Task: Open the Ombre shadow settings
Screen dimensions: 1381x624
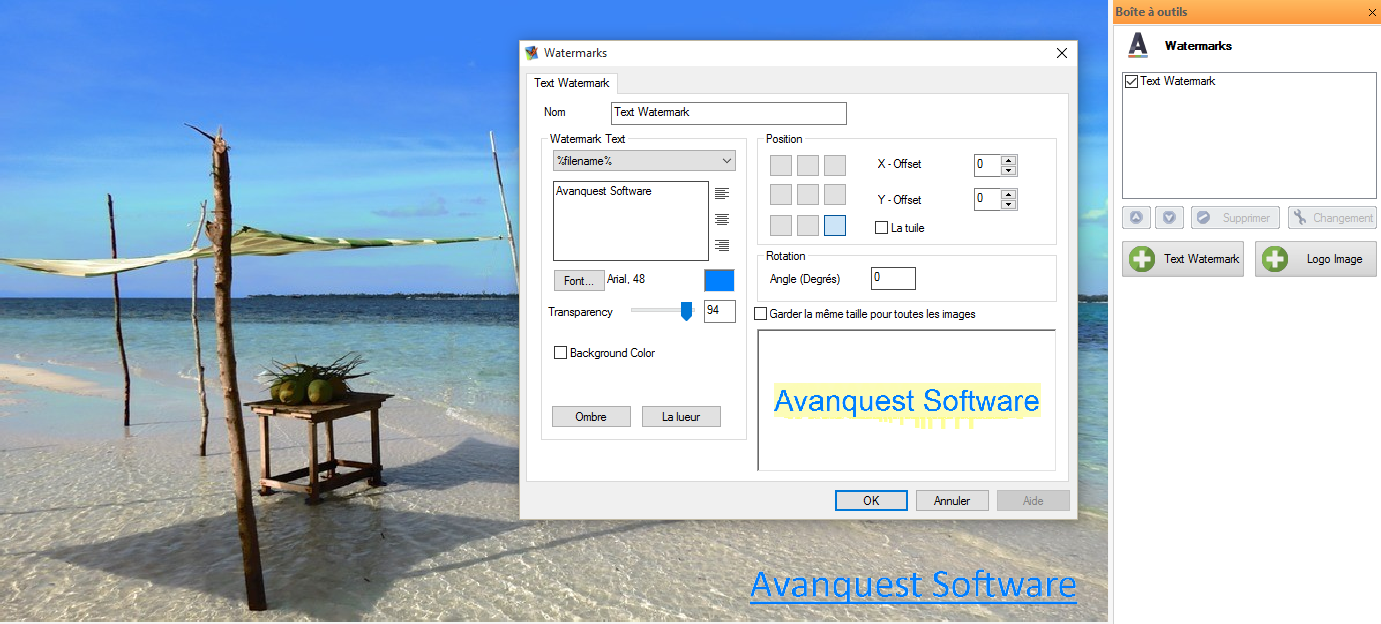Action: [591, 417]
